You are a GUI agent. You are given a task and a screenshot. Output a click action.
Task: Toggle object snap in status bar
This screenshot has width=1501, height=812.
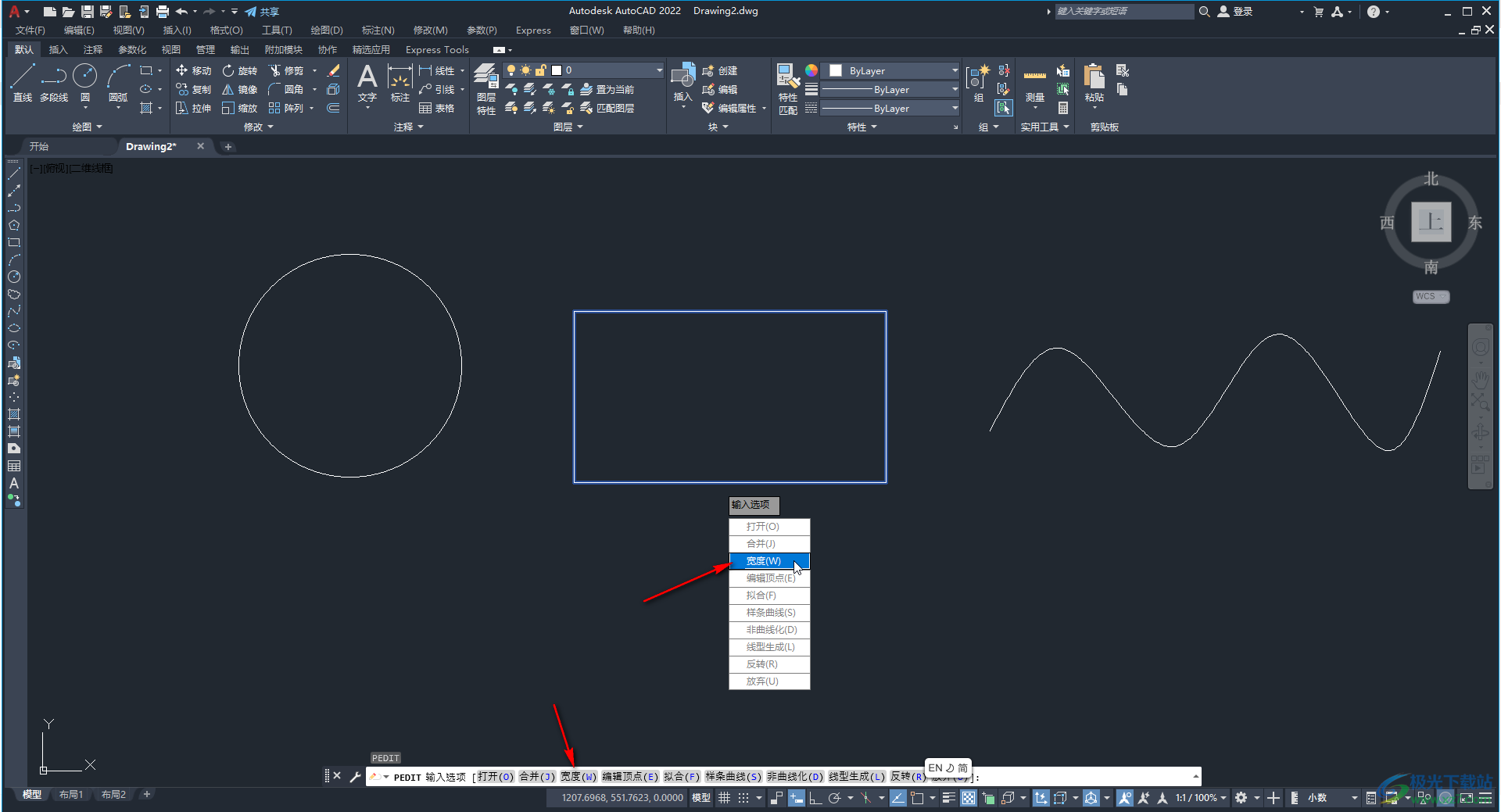[x=917, y=798]
